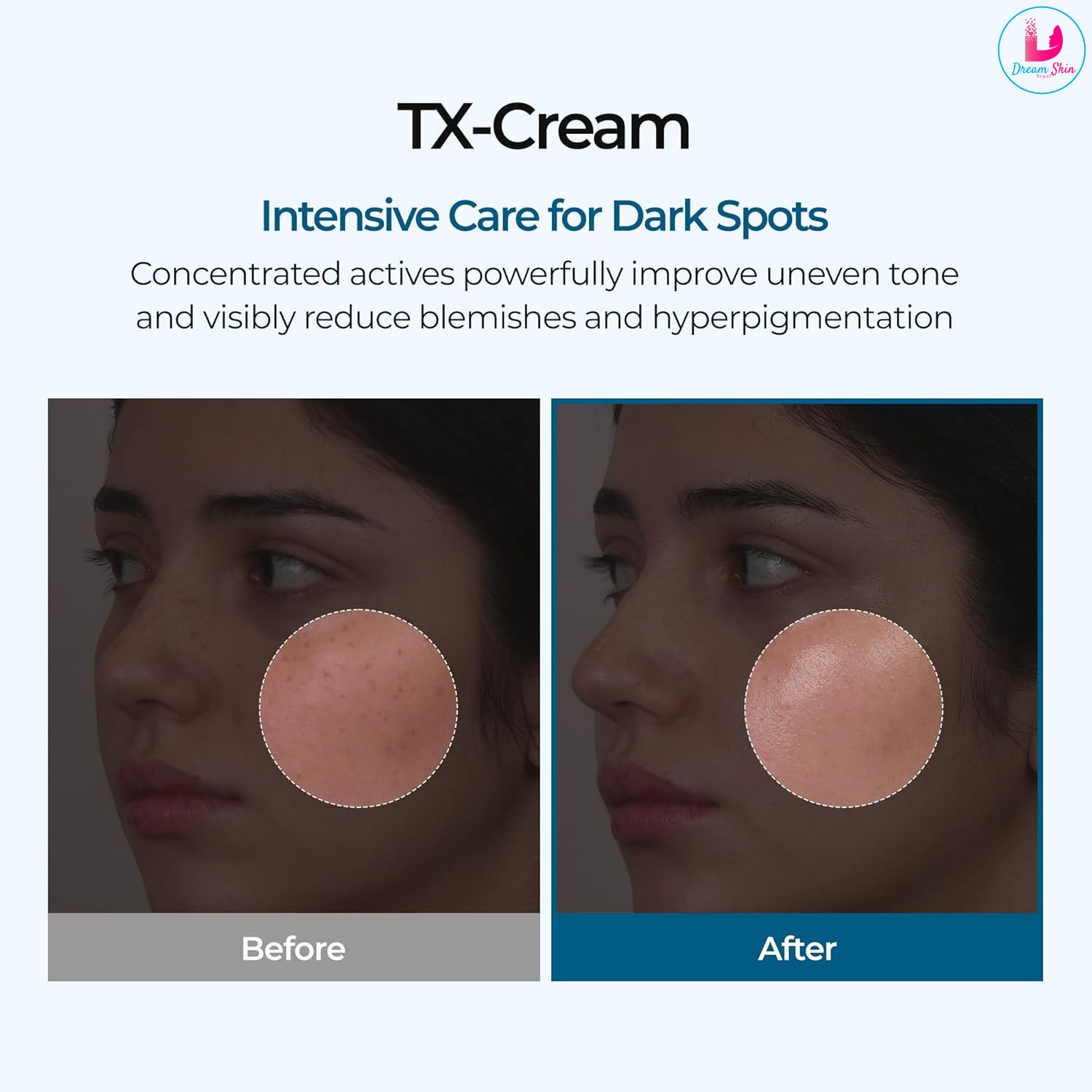This screenshot has height=1092, width=1092.
Task: Select the TX-Cream heading
Action: [x=544, y=127]
